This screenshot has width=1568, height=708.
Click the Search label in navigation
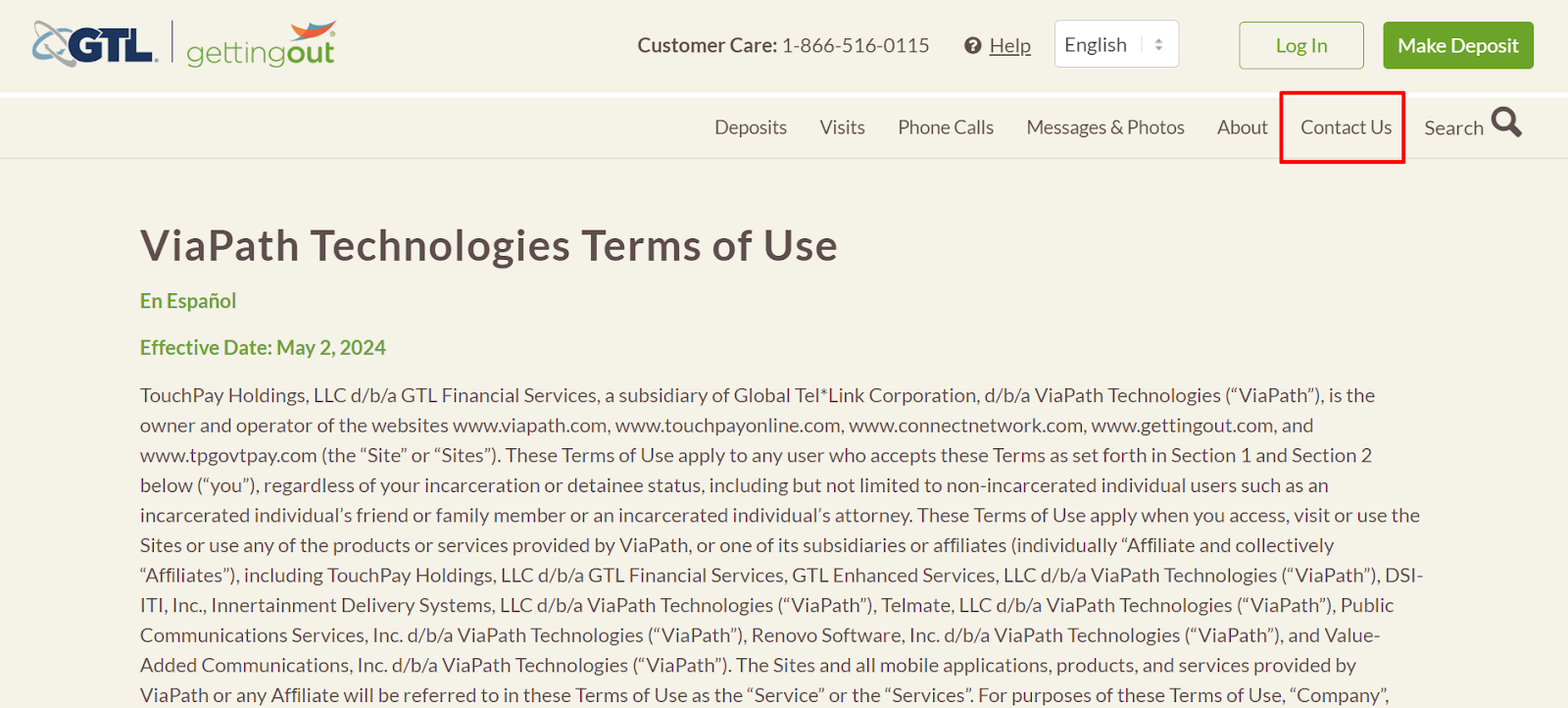point(1453,128)
